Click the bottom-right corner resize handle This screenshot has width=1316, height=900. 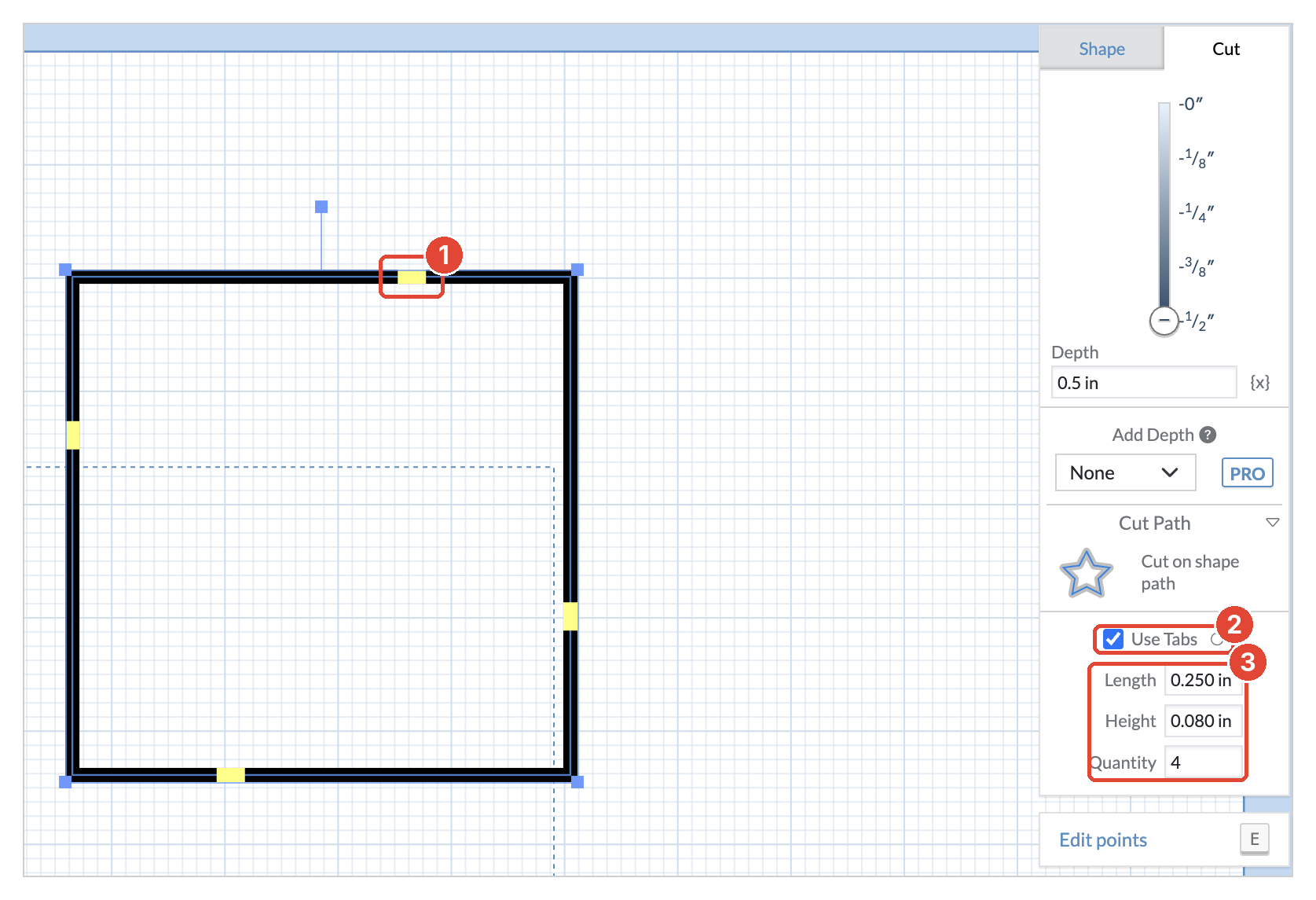pos(577,781)
